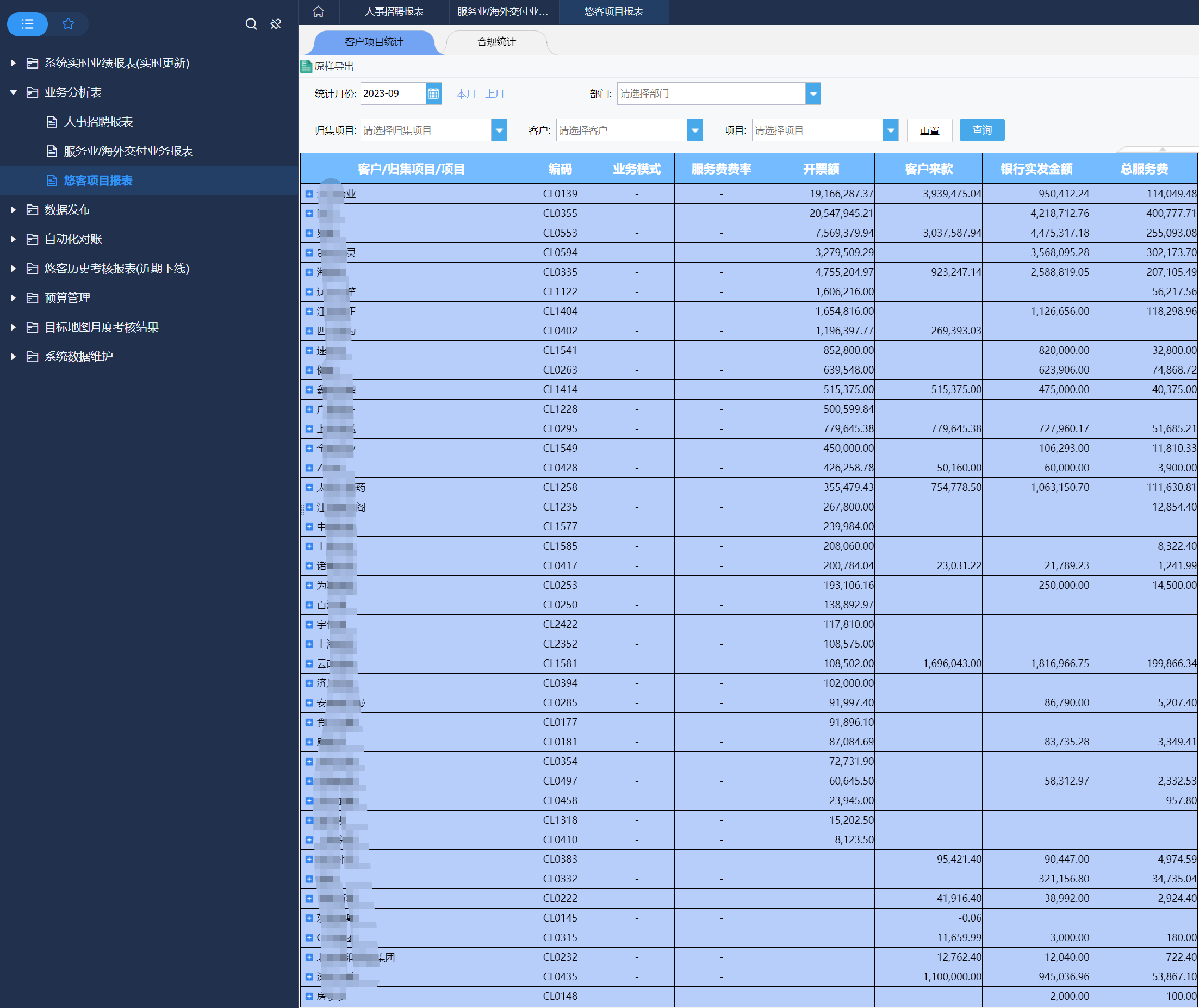Click the 上月 link

[x=495, y=94]
